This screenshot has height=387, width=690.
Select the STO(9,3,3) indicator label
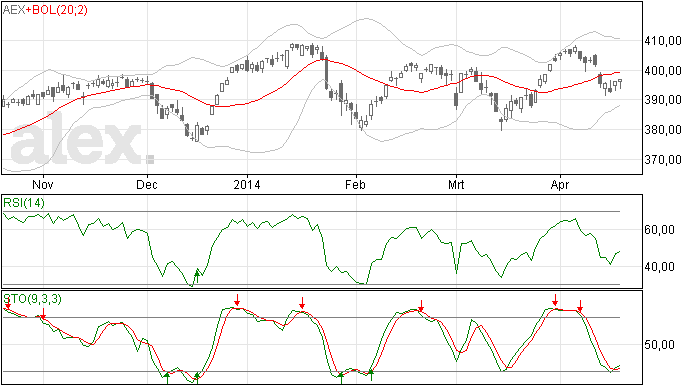tap(33, 299)
